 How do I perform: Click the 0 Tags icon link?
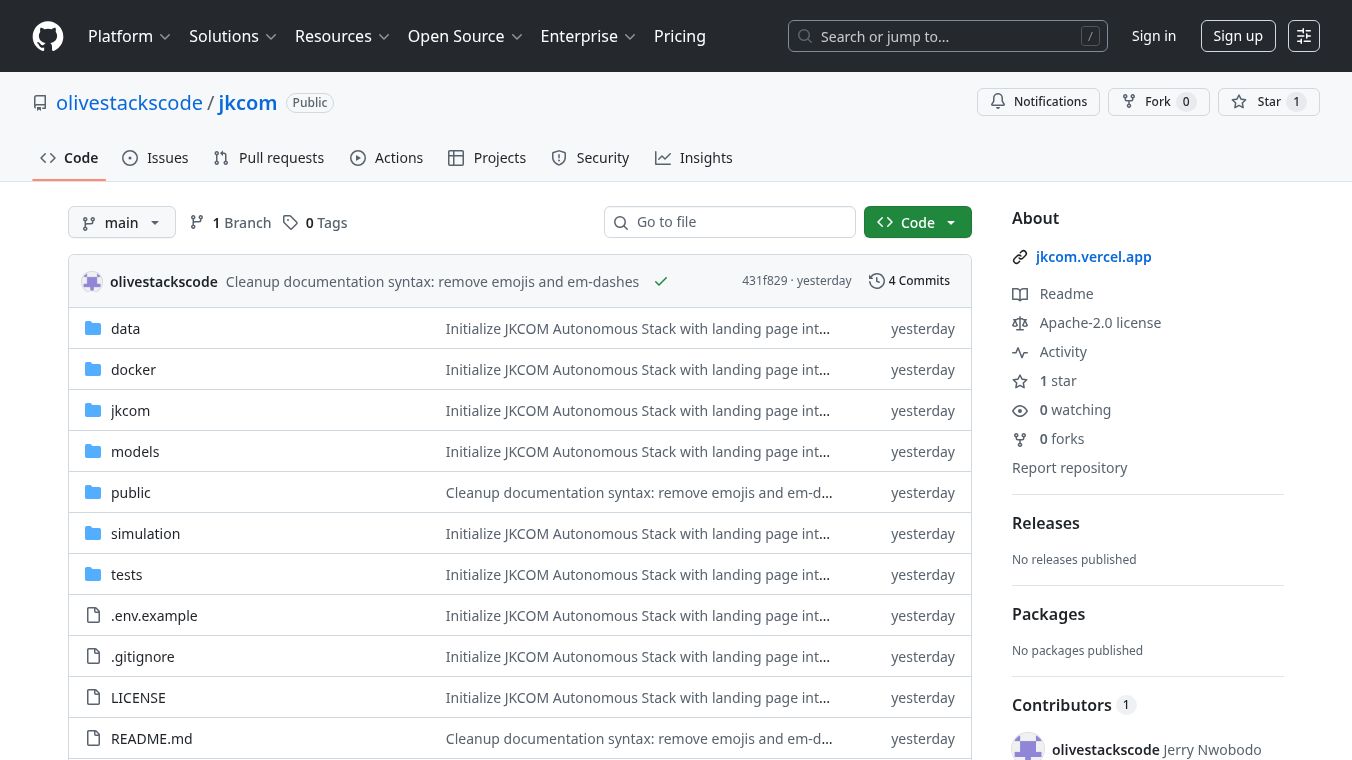315,223
